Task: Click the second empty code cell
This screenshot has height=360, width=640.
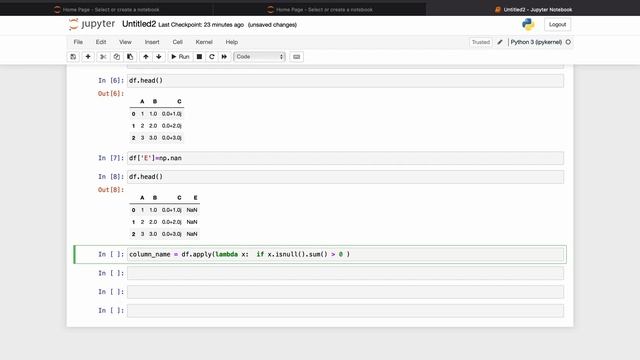Action: pyautogui.click(x=345, y=292)
